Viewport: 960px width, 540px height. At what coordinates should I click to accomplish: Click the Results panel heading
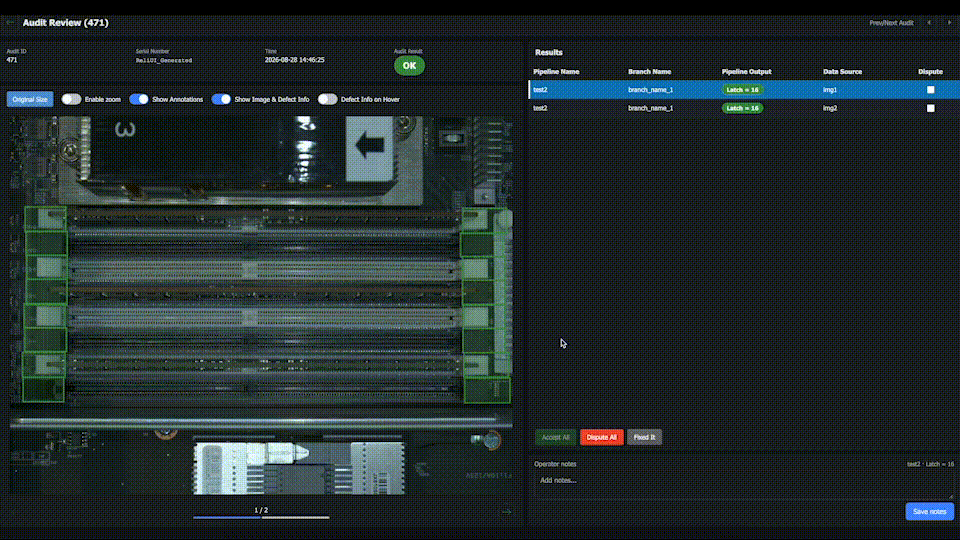549,53
